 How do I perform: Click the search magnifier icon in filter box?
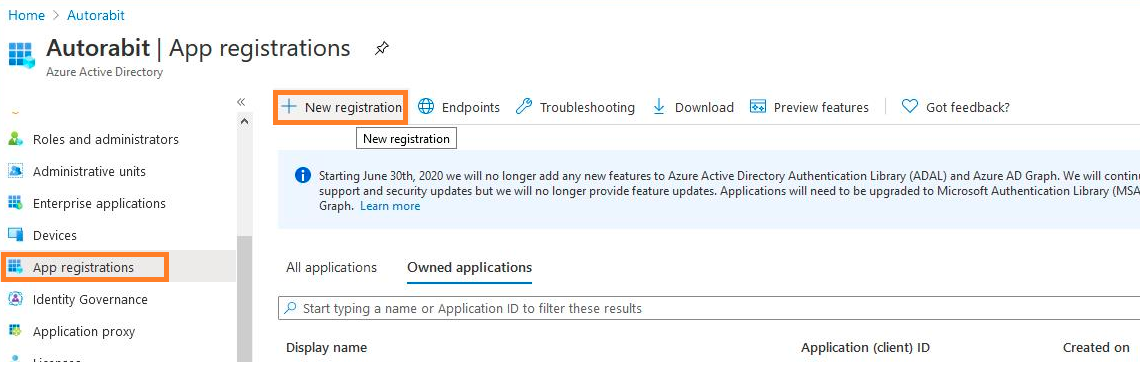290,308
